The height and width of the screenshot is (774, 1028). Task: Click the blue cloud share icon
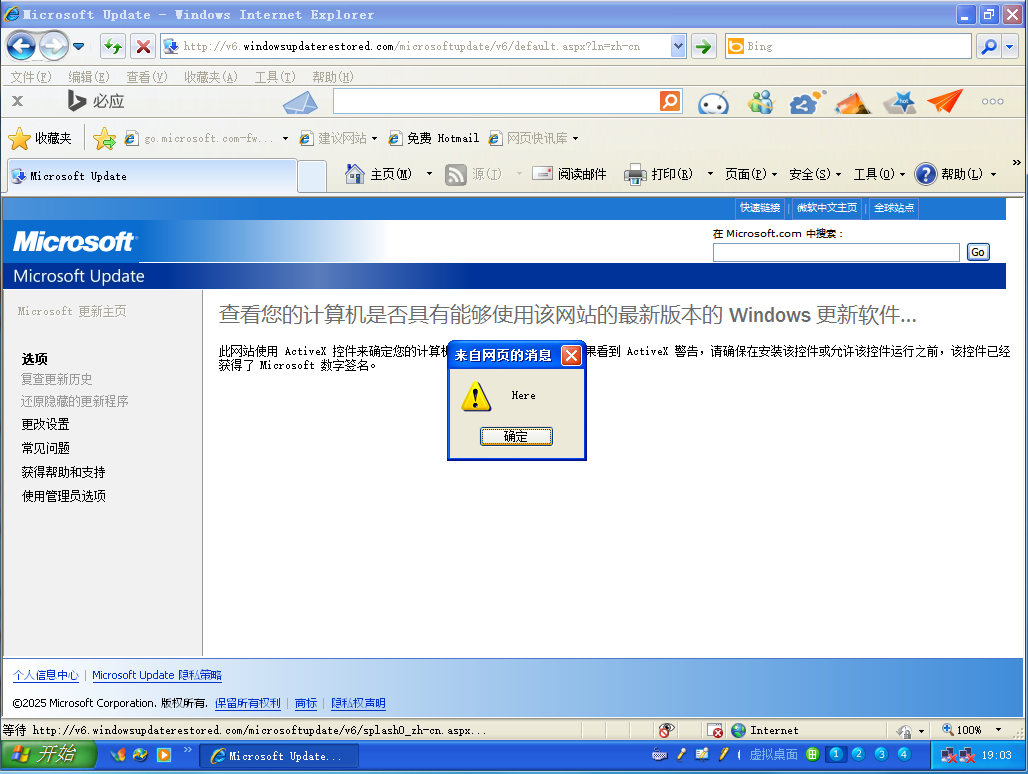coord(807,102)
